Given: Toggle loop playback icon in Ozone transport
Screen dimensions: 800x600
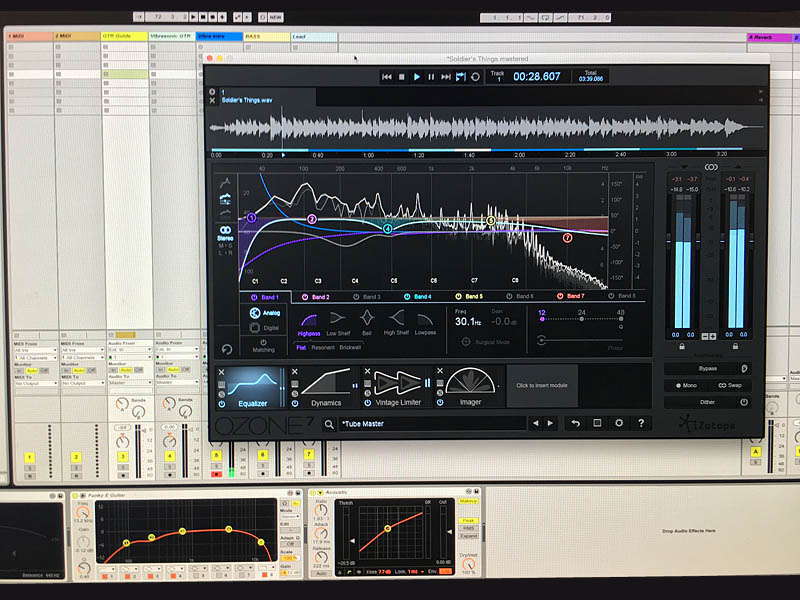Looking at the screenshot, I should [461, 77].
